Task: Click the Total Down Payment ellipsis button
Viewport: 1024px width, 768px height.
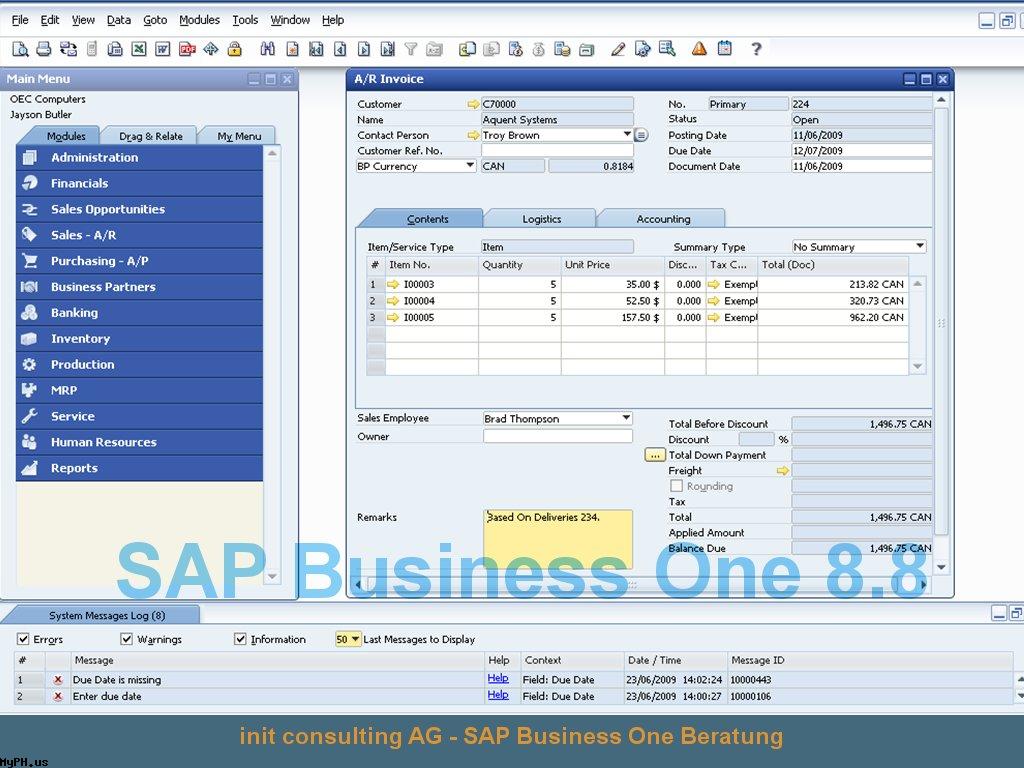Action: 654,455
